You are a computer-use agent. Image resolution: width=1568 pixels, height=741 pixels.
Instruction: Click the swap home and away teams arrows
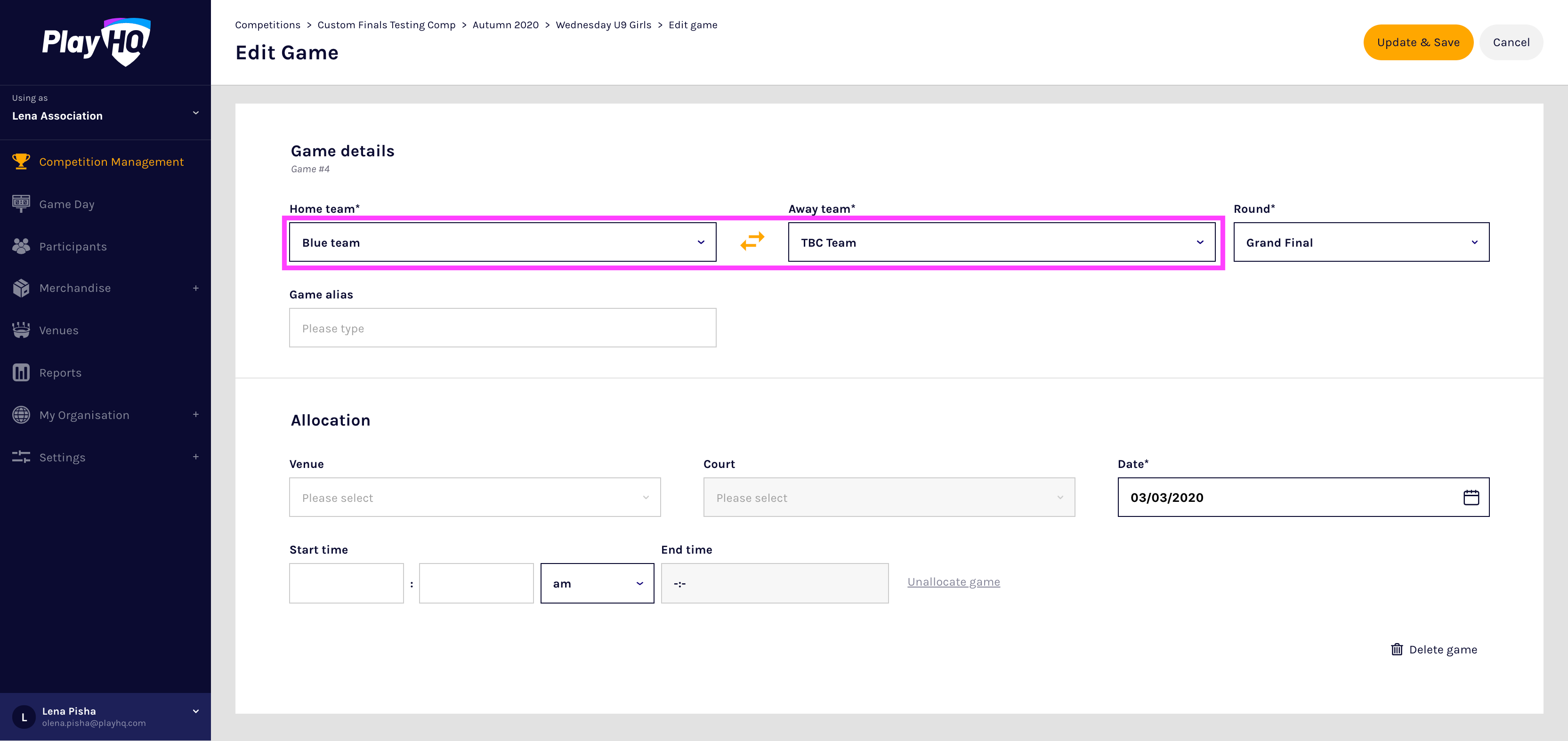752,242
